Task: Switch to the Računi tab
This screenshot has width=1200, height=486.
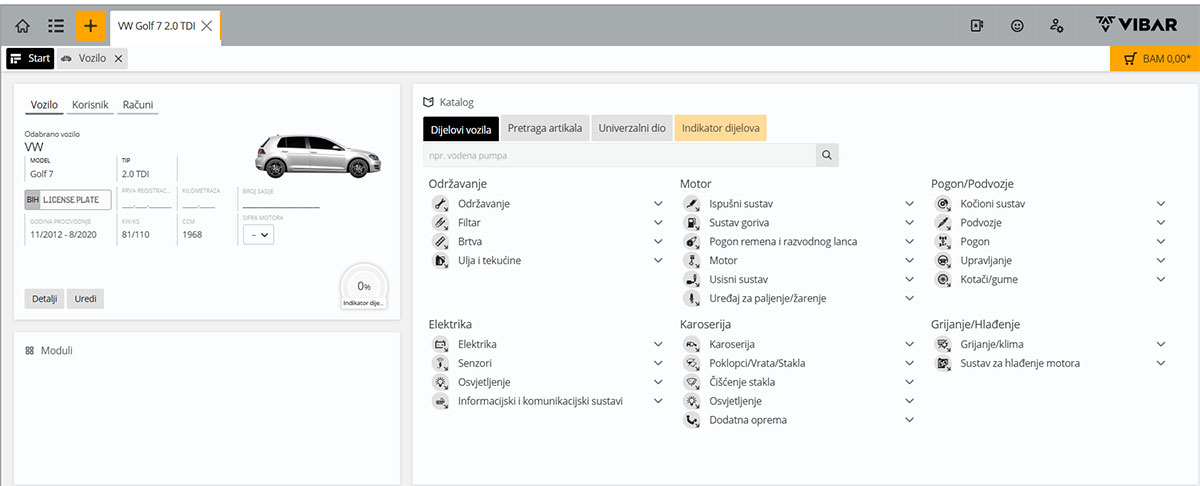Action: 138,105
